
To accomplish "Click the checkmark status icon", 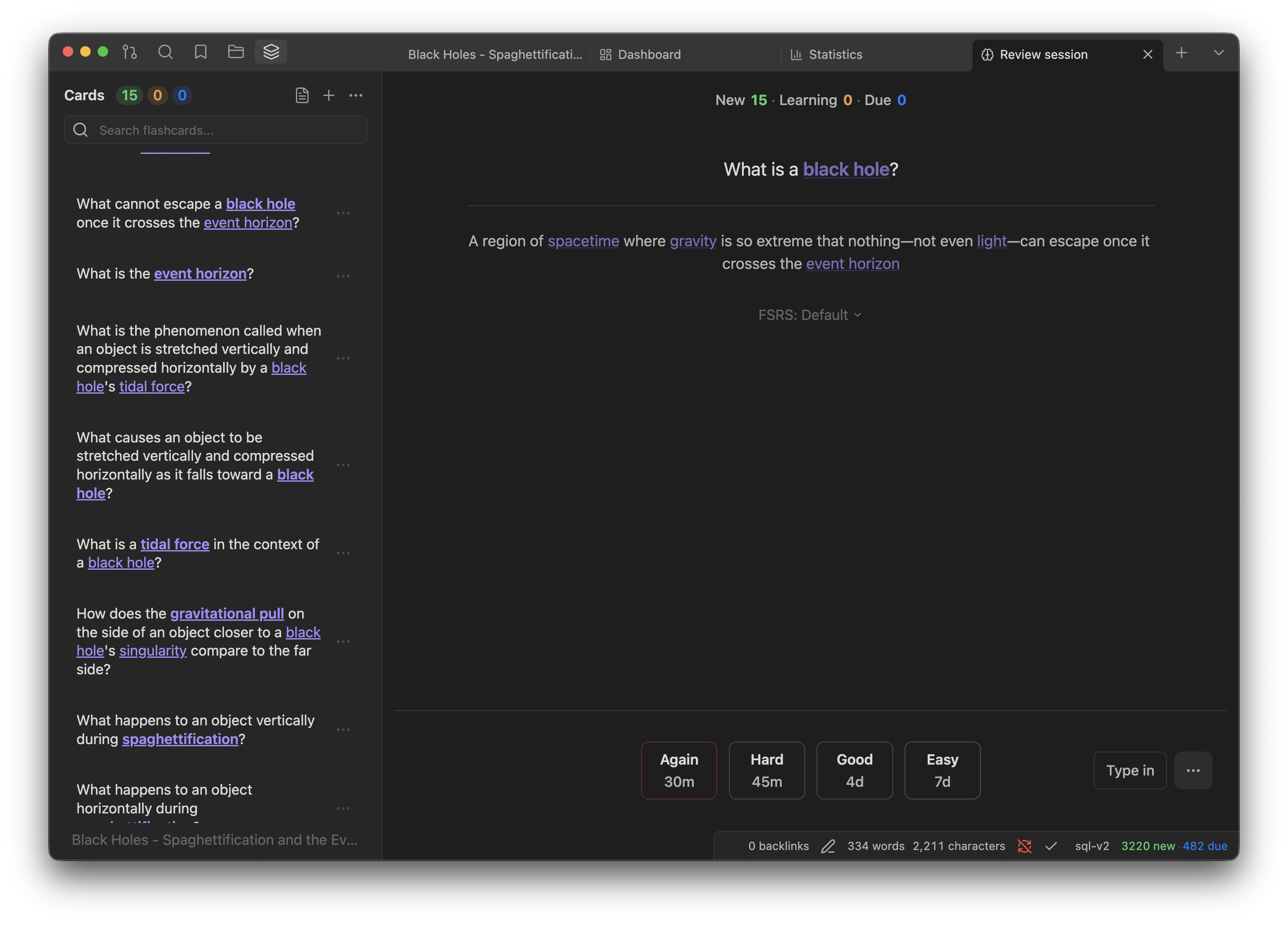I will coord(1051,846).
